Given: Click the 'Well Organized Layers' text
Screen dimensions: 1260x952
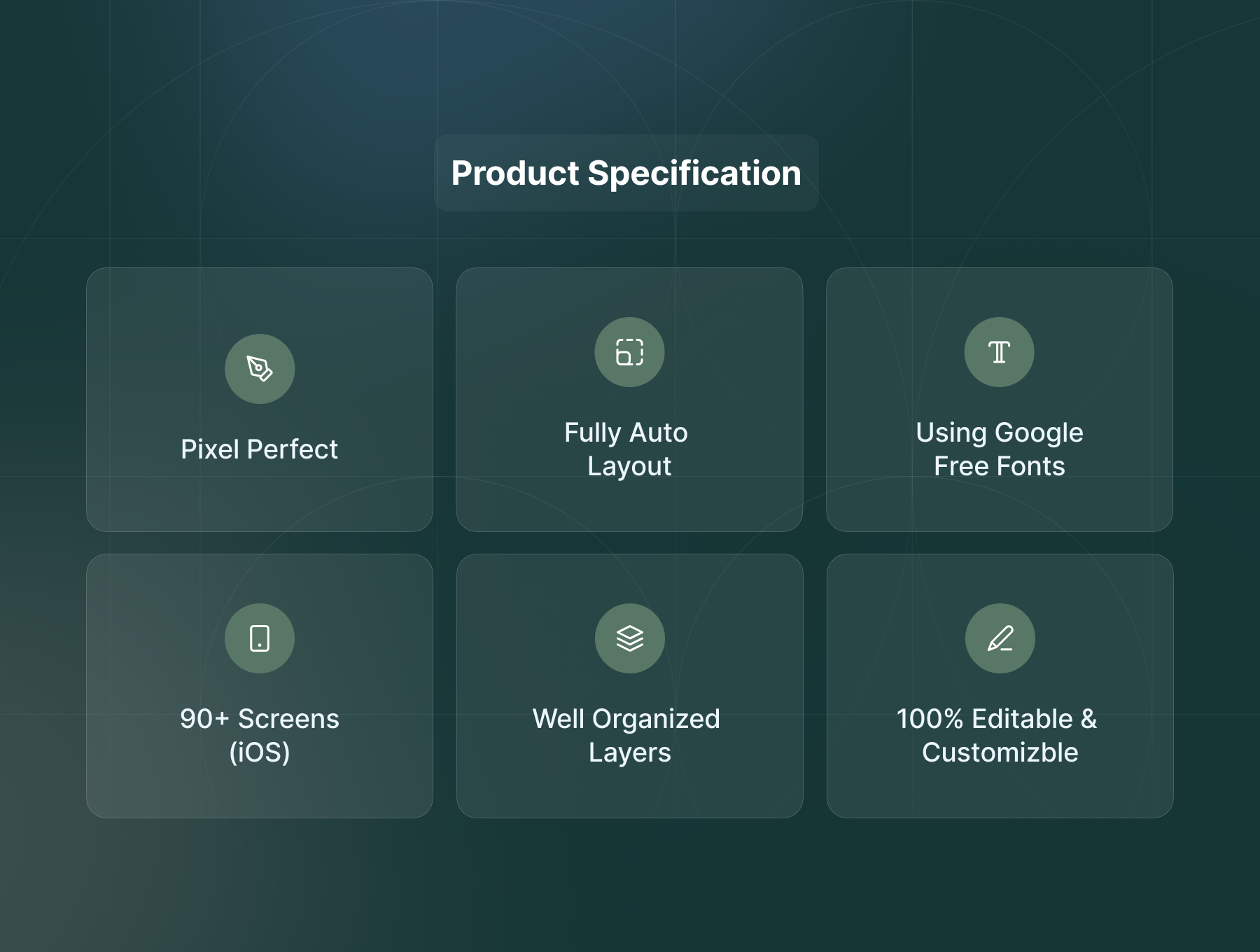Looking at the screenshot, I should [x=628, y=735].
